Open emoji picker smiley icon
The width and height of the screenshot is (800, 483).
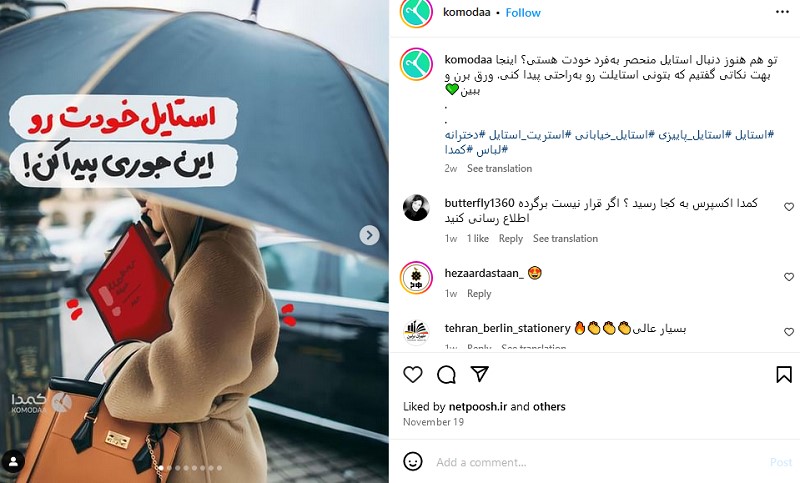coord(413,462)
